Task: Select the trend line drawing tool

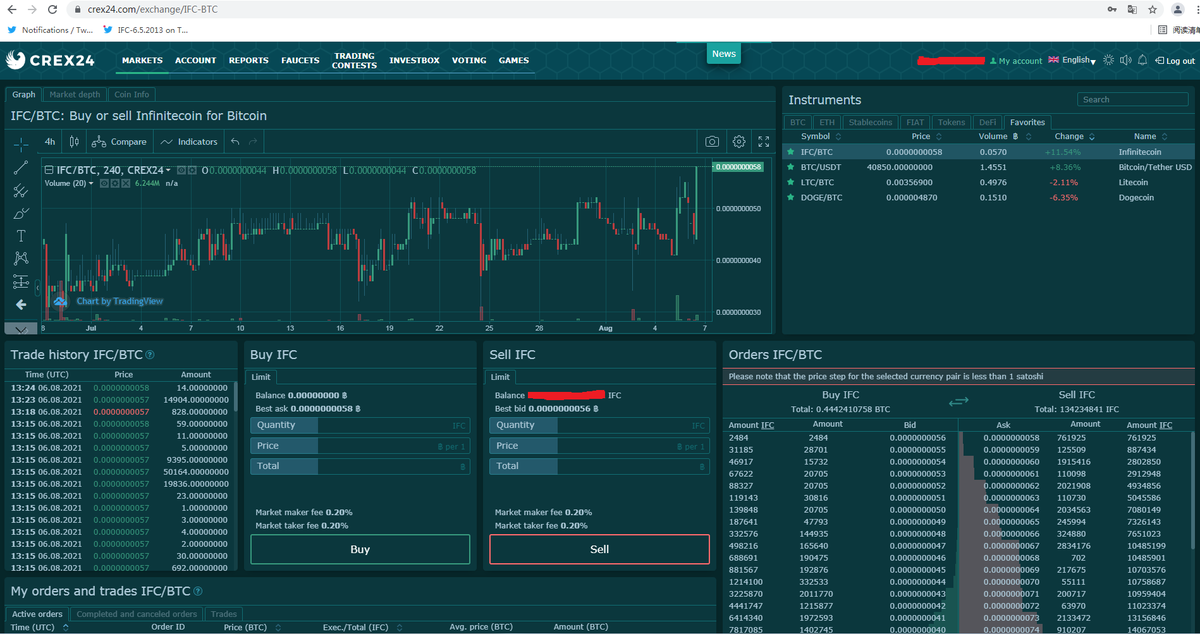Action: (21, 167)
